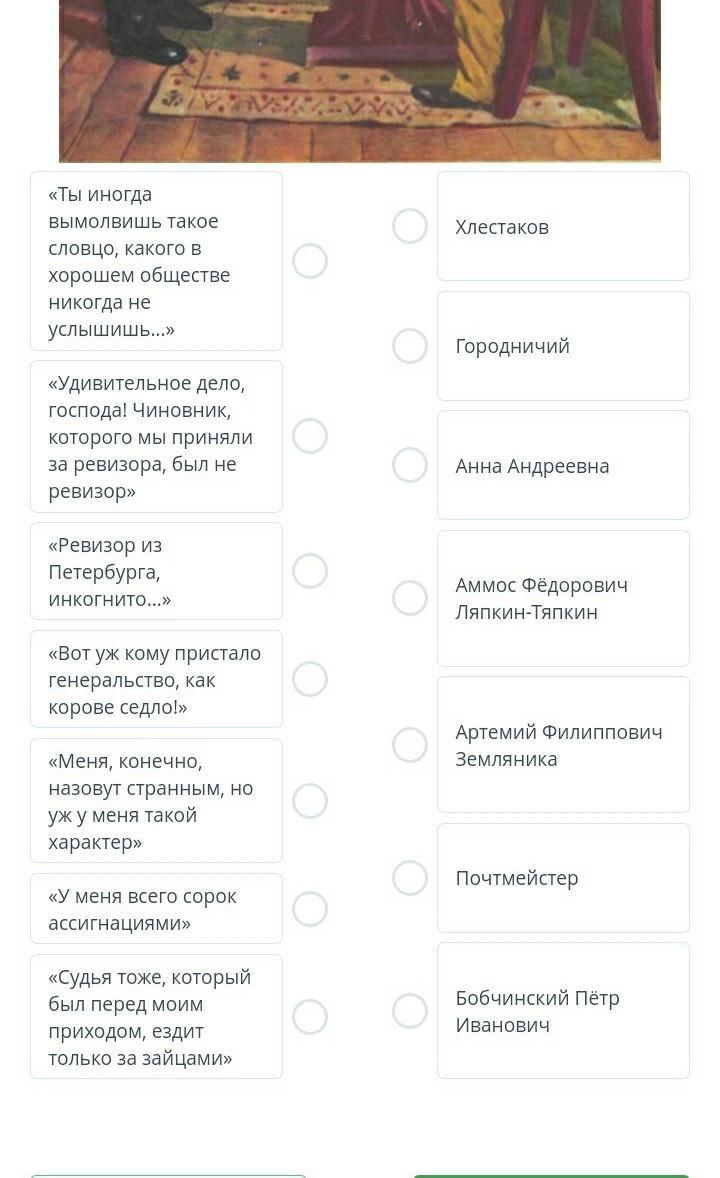Select circle for «Вот уж кому пристало генеральство»
This screenshot has width=720, height=1178.
tap(310, 678)
